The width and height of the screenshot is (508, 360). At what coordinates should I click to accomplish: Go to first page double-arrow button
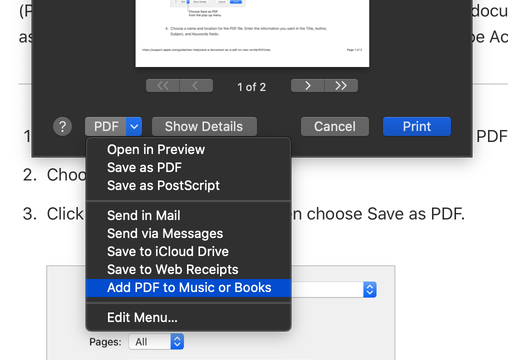pos(163,86)
